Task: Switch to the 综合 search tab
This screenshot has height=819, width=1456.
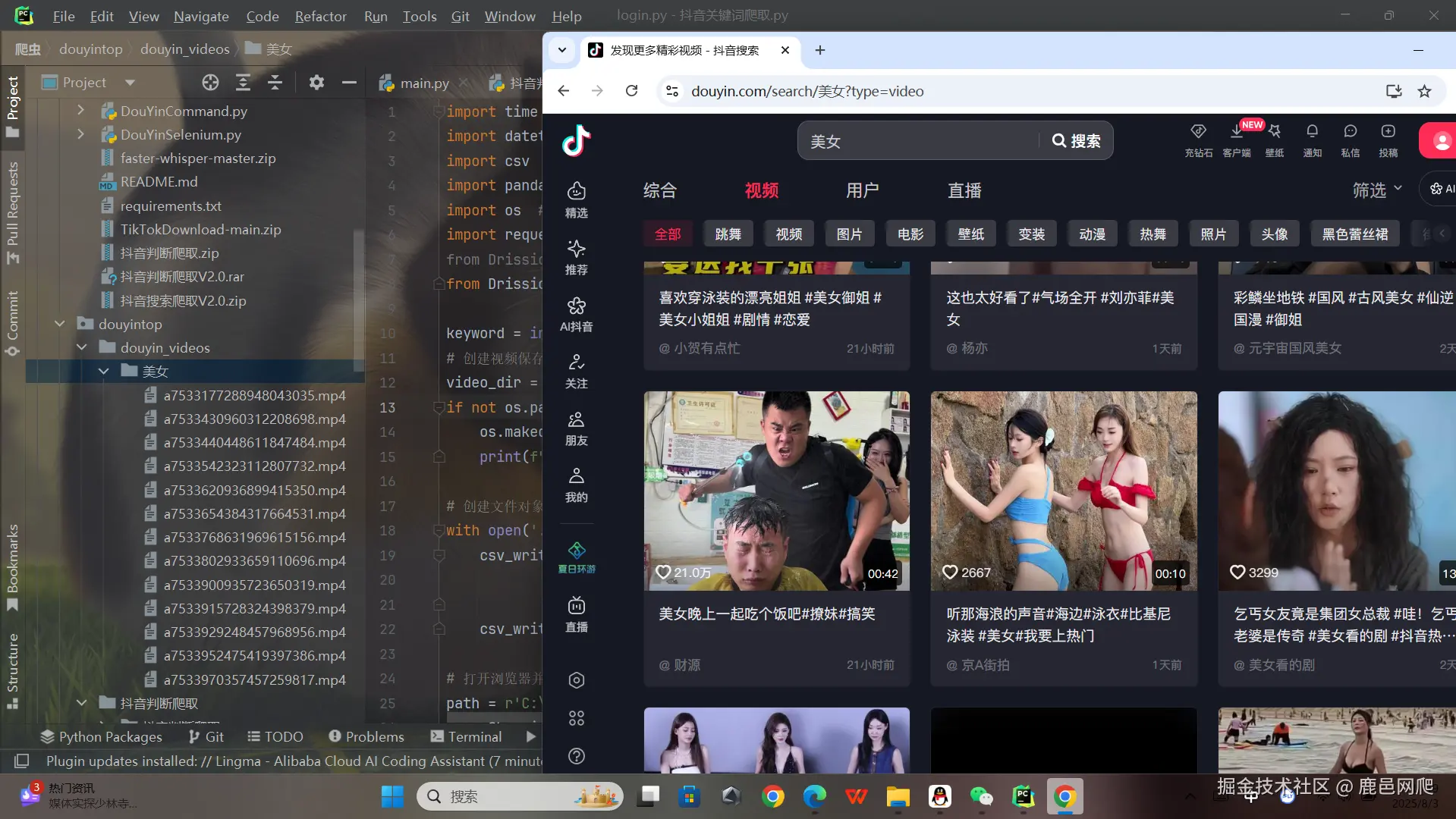Action: click(660, 190)
